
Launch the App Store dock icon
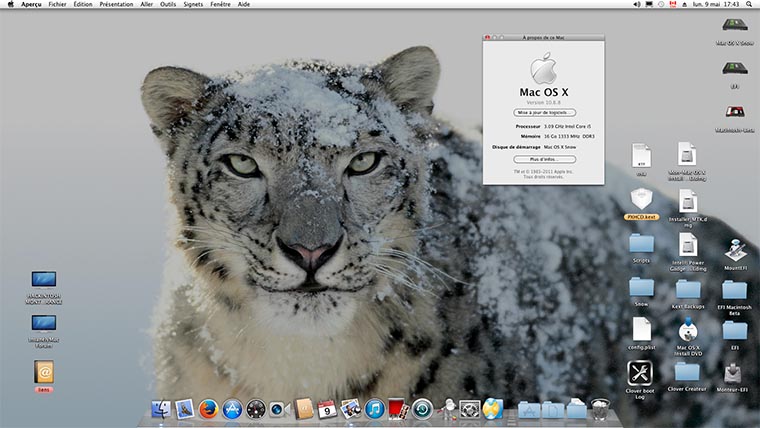point(232,409)
